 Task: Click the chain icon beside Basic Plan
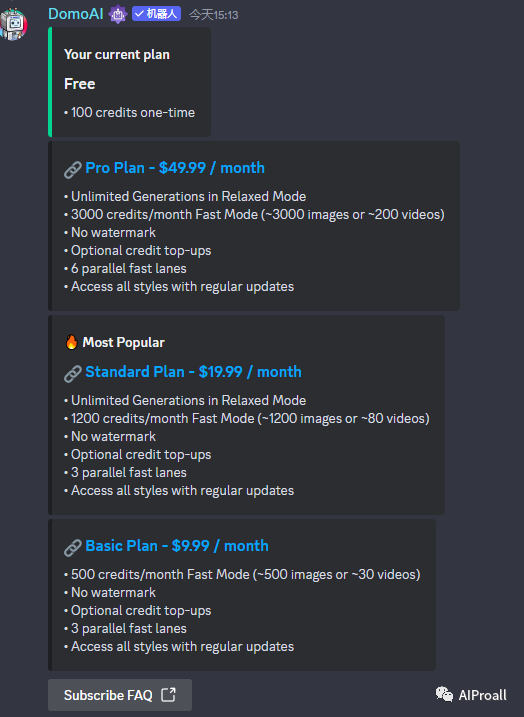[73, 547]
